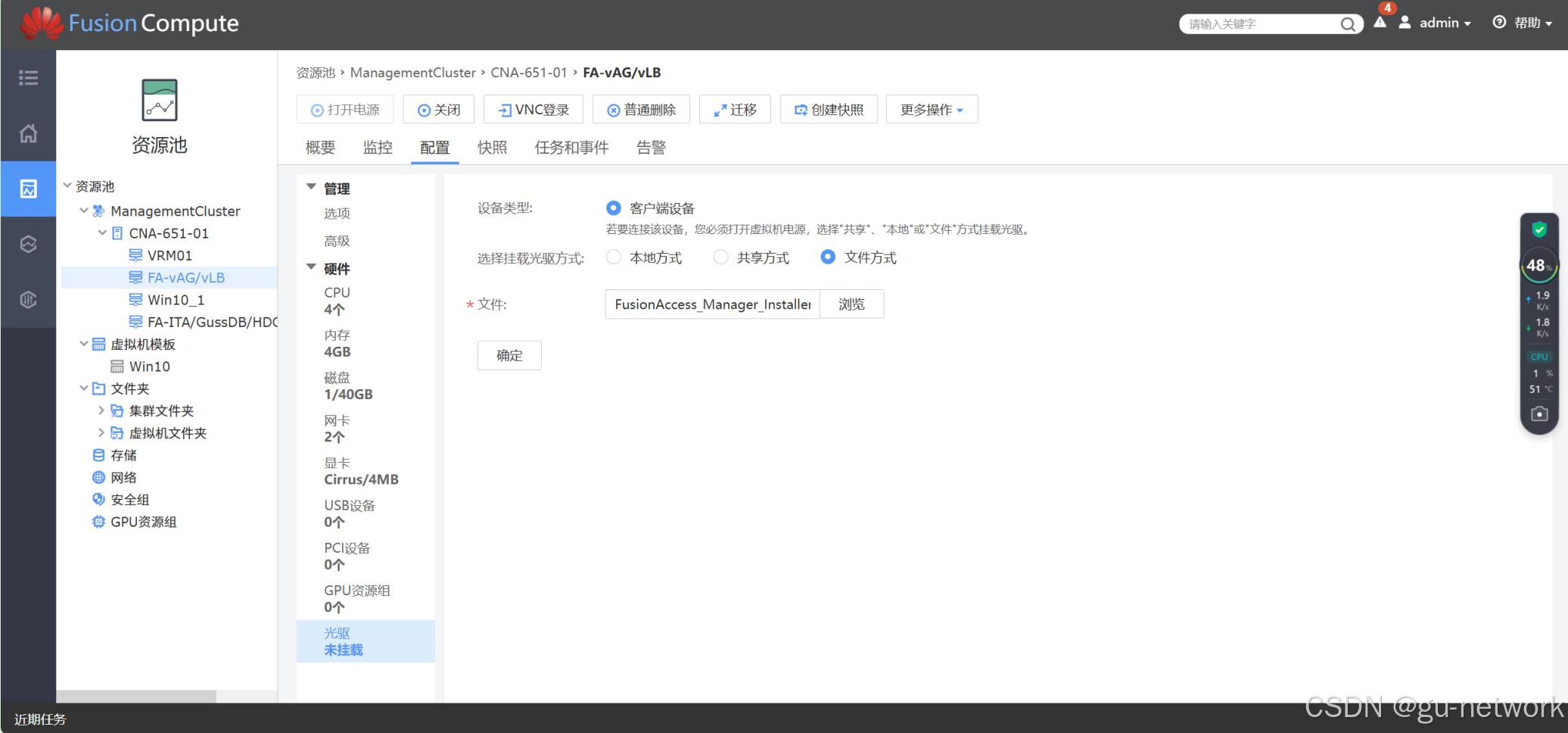Click the 打开电源 power on button

(x=346, y=110)
